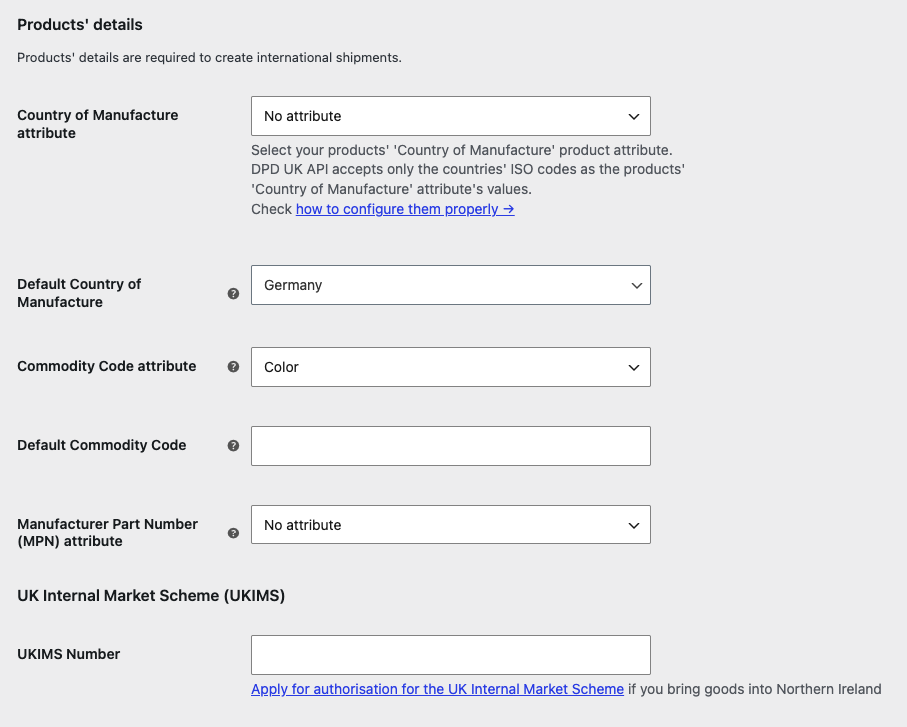Open the dropdown currently set to Color

[451, 367]
